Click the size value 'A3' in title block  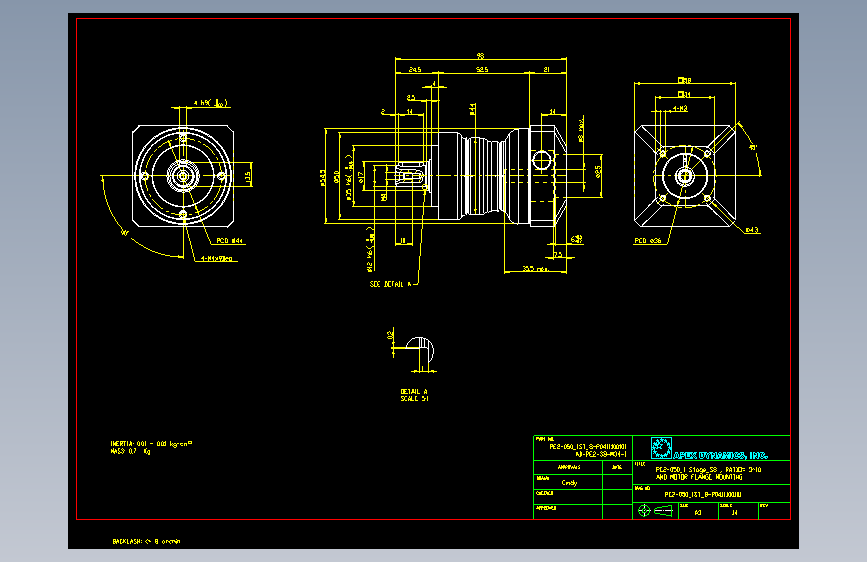698,512
